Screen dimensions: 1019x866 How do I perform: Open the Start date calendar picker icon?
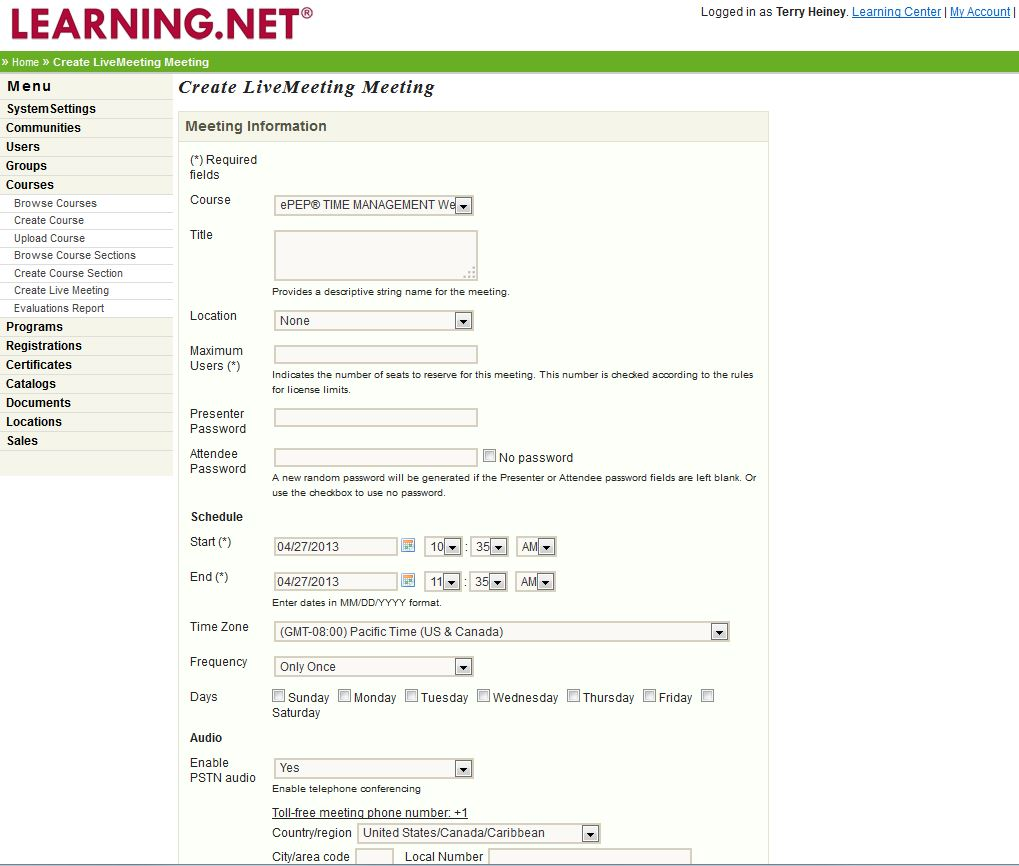408,546
